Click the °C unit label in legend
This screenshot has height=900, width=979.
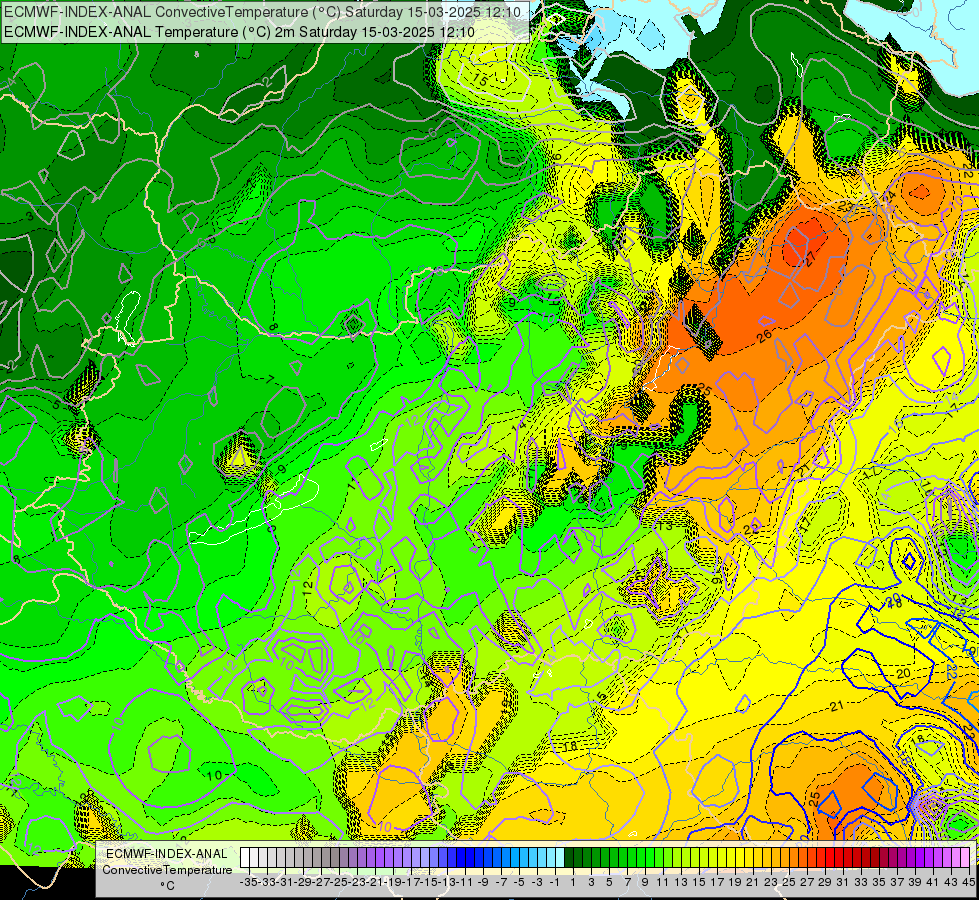coord(167,886)
